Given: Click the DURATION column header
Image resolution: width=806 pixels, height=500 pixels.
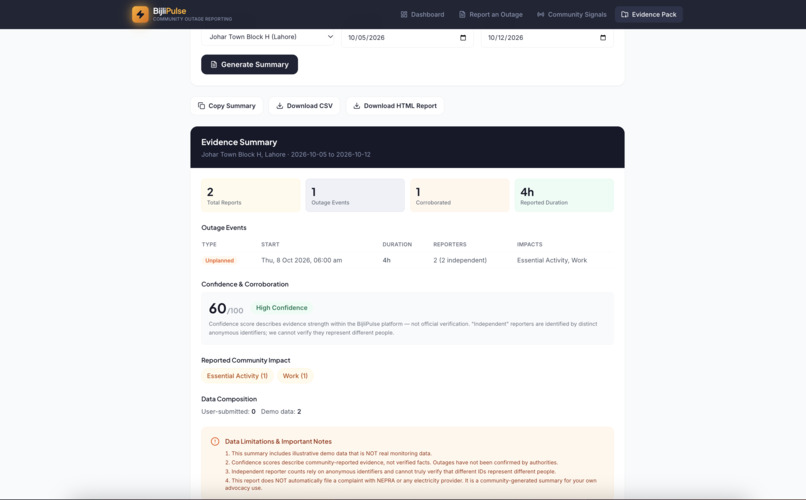Looking at the screenshot, I should (x=397, y=245).
